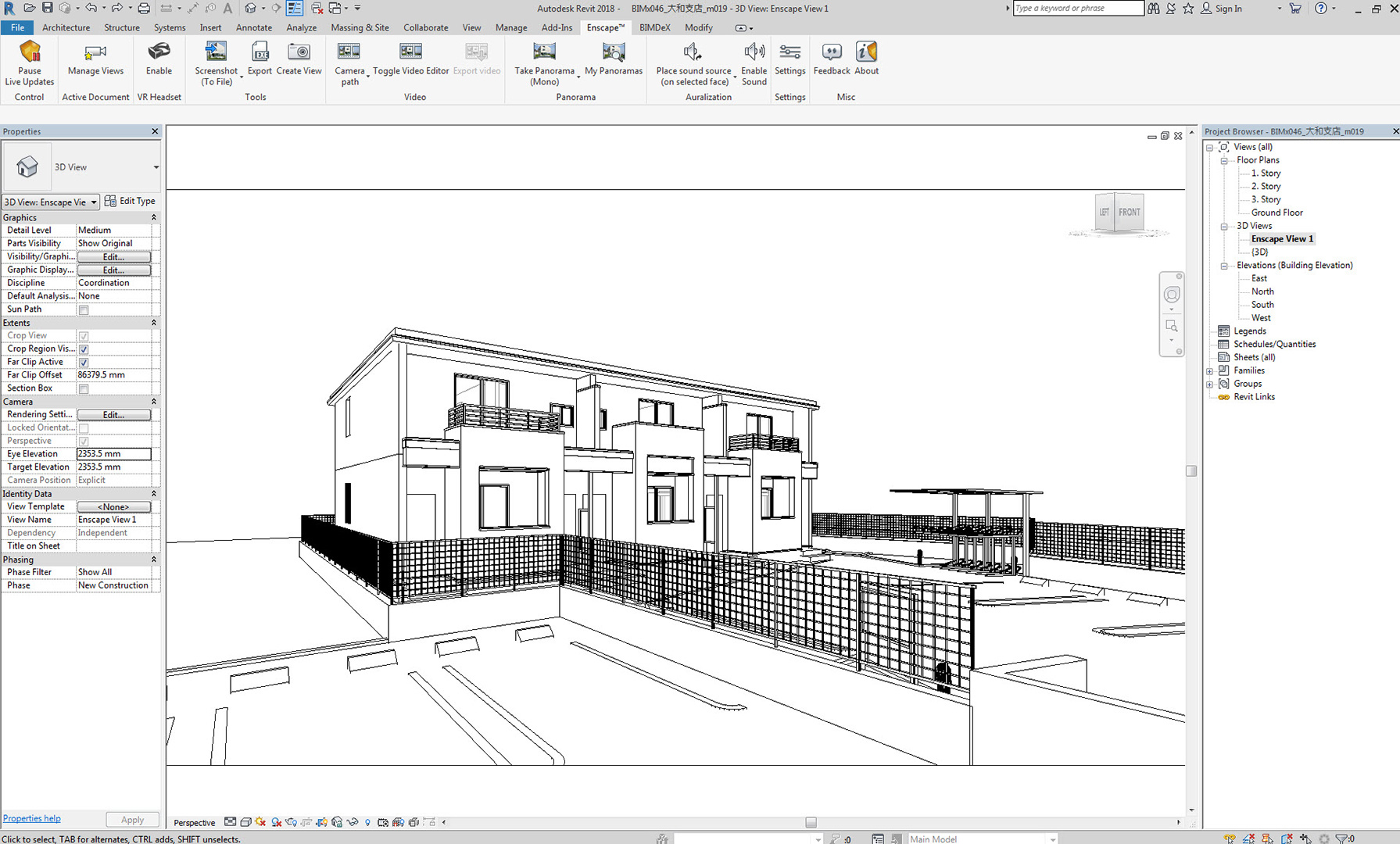Expand the Families tree node
The width and height of the screenshot is (1400, 844).
point(1210,371)
